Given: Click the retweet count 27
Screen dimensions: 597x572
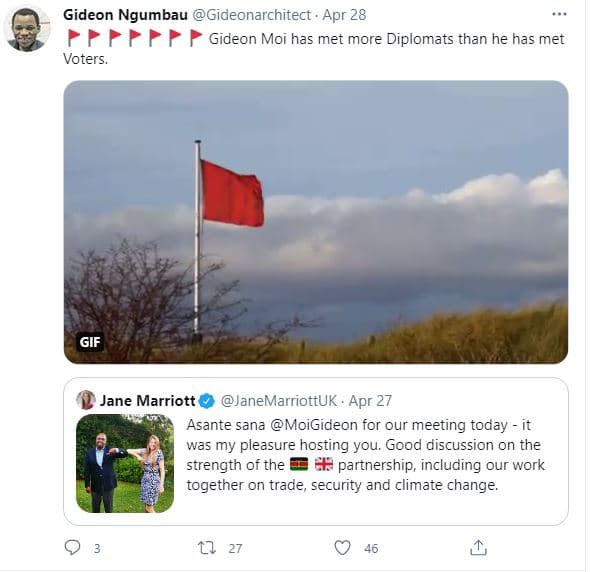Looking at the screenshot, I should tap(235, 548).
